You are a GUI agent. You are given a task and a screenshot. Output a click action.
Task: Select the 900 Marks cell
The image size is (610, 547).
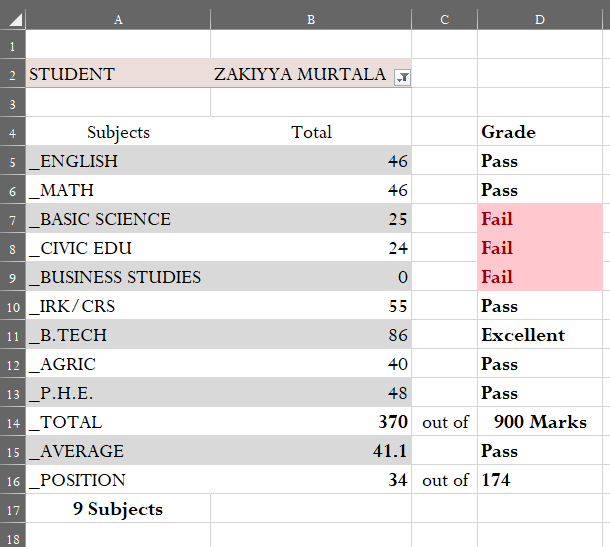(540, 422)
